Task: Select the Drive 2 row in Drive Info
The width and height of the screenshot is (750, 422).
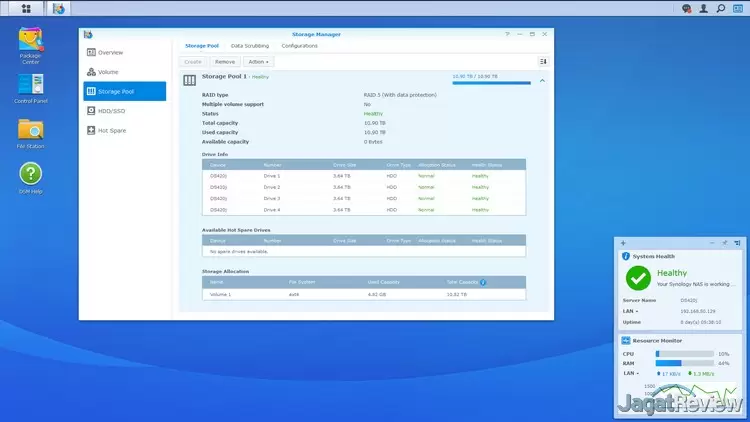Action: (x=364, y=187)
